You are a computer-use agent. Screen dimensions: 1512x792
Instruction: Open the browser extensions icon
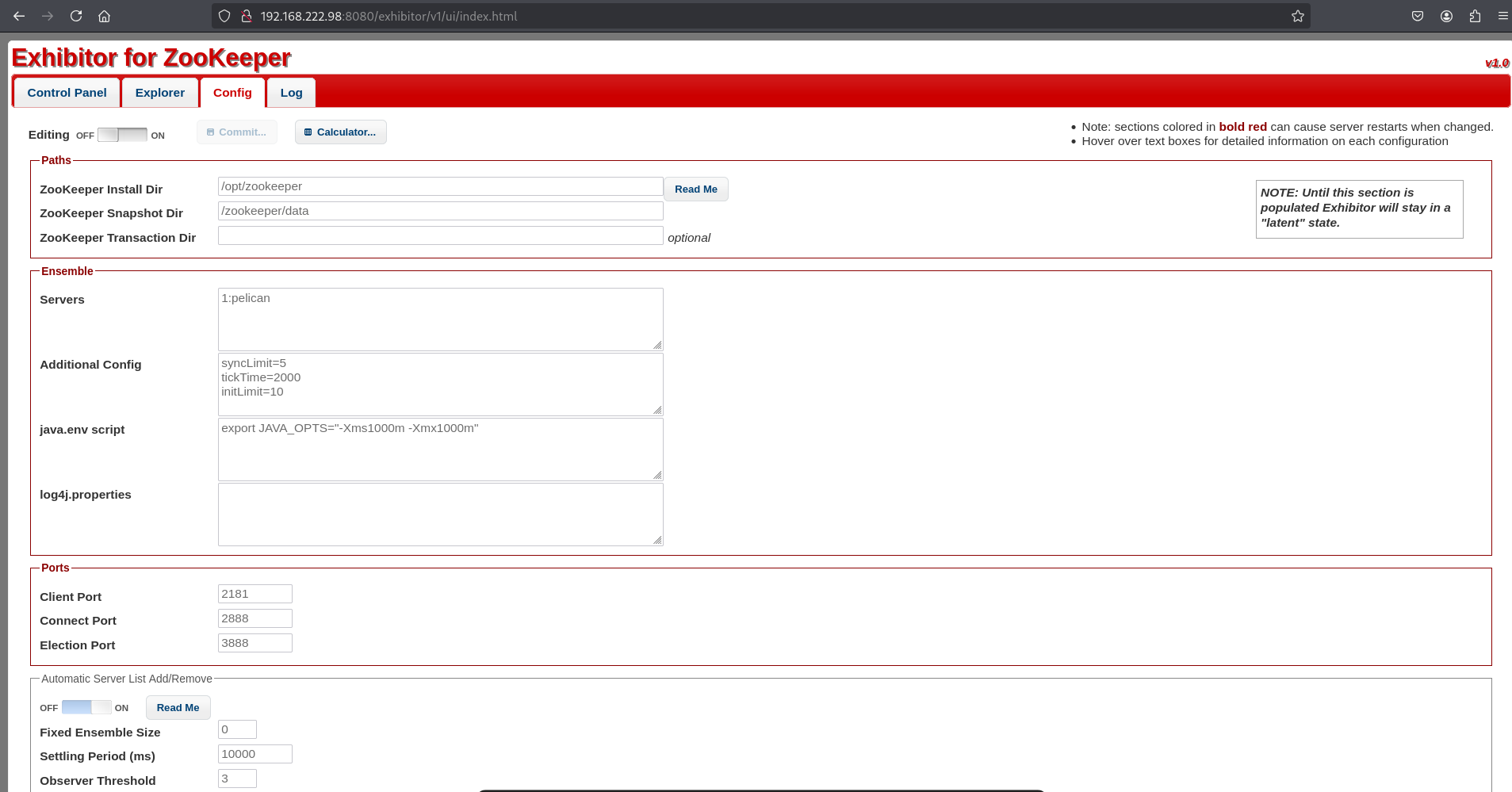(x=1475, y=16)
